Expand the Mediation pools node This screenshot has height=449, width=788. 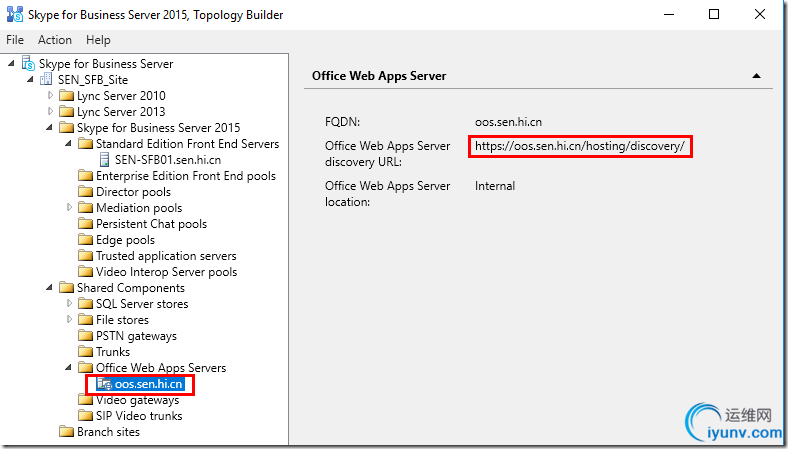69,207
